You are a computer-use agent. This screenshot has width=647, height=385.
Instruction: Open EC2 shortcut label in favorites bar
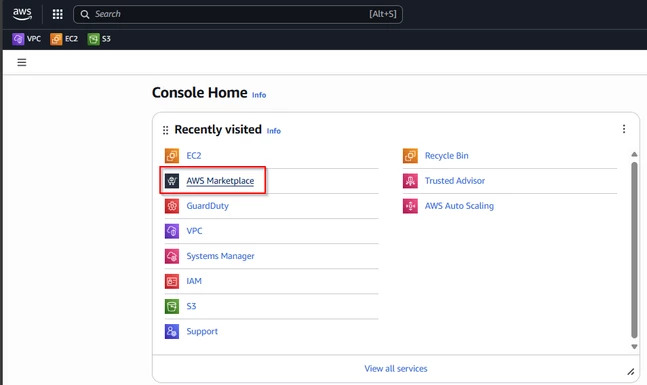coord(71,39)
